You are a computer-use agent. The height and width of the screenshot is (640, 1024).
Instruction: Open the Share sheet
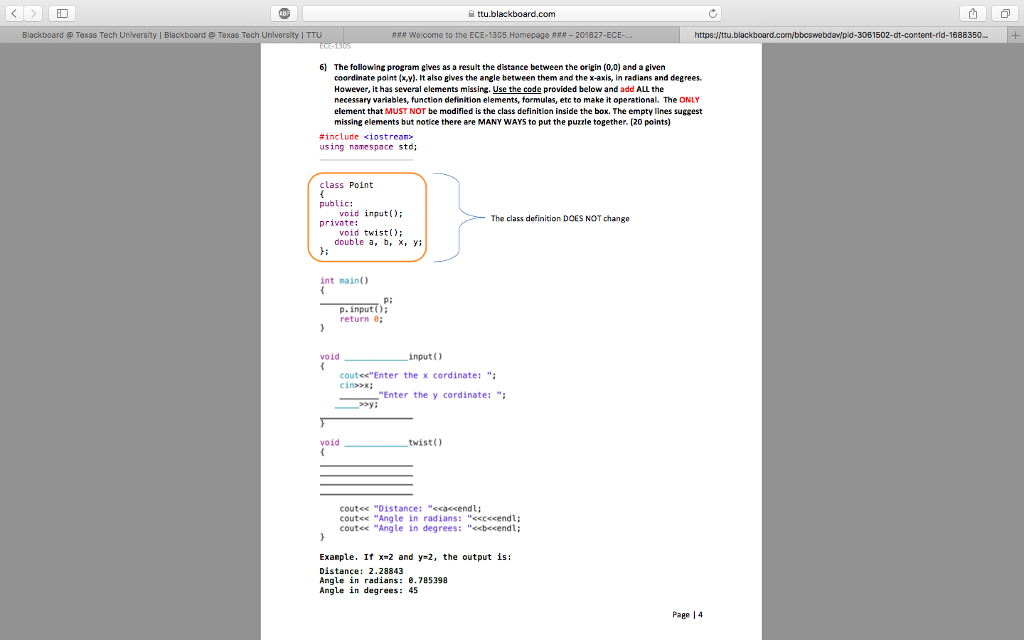971,12
